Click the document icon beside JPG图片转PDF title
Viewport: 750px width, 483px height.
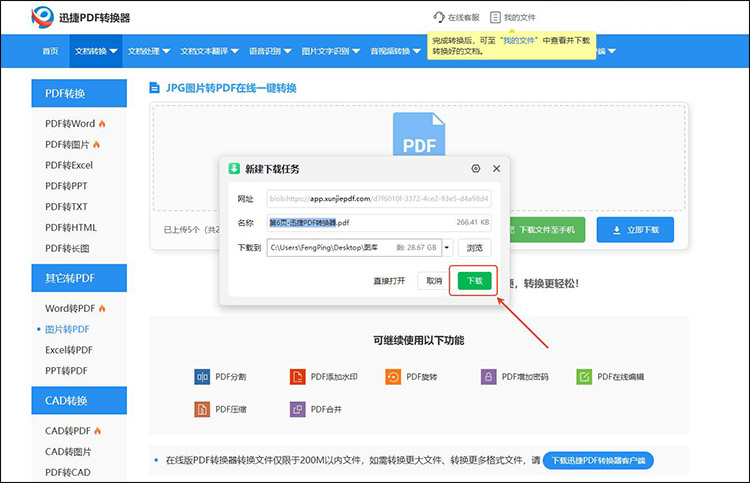(x=154, y=88)
